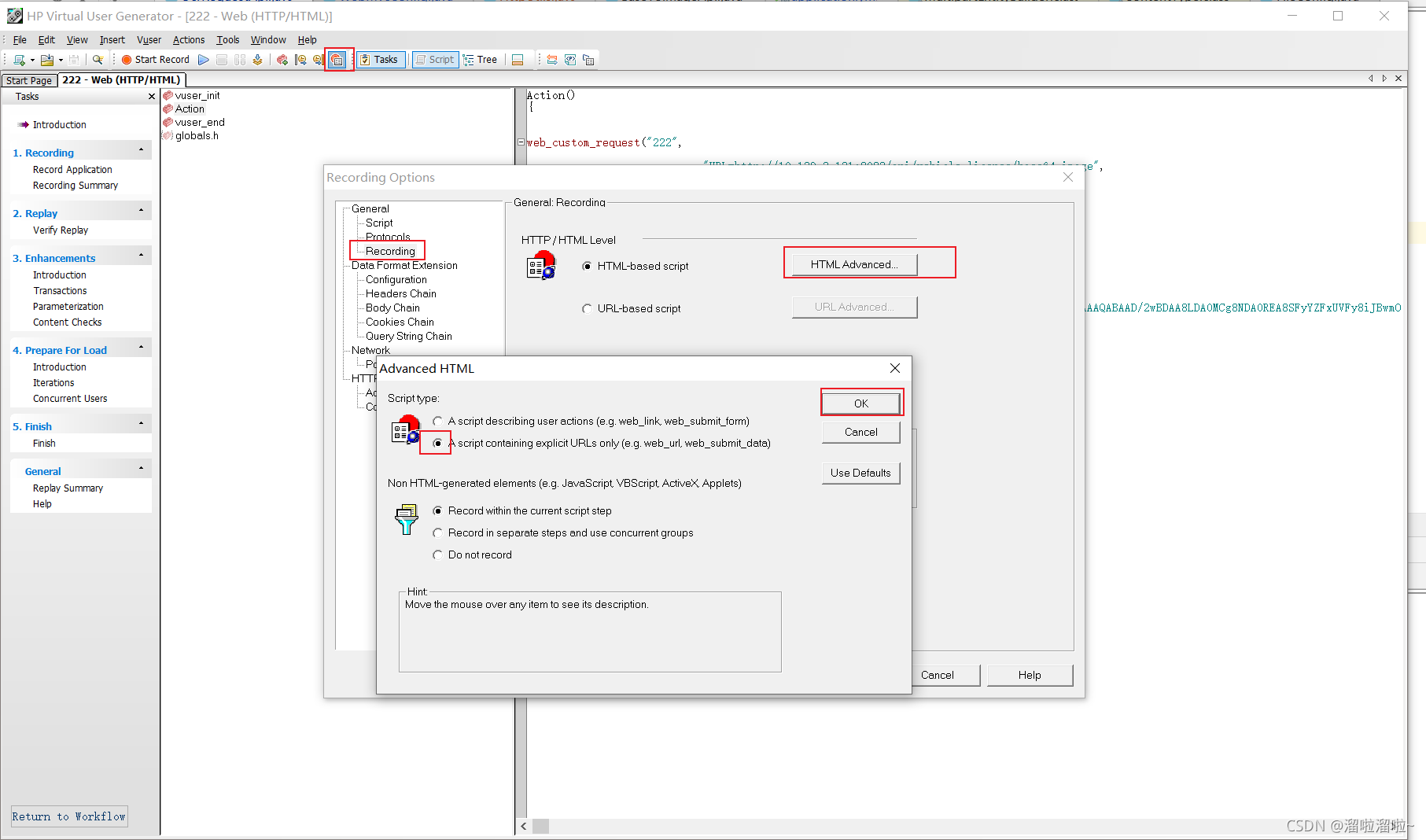Click the insert blocks toolbar icon

[x=282, y=60]
